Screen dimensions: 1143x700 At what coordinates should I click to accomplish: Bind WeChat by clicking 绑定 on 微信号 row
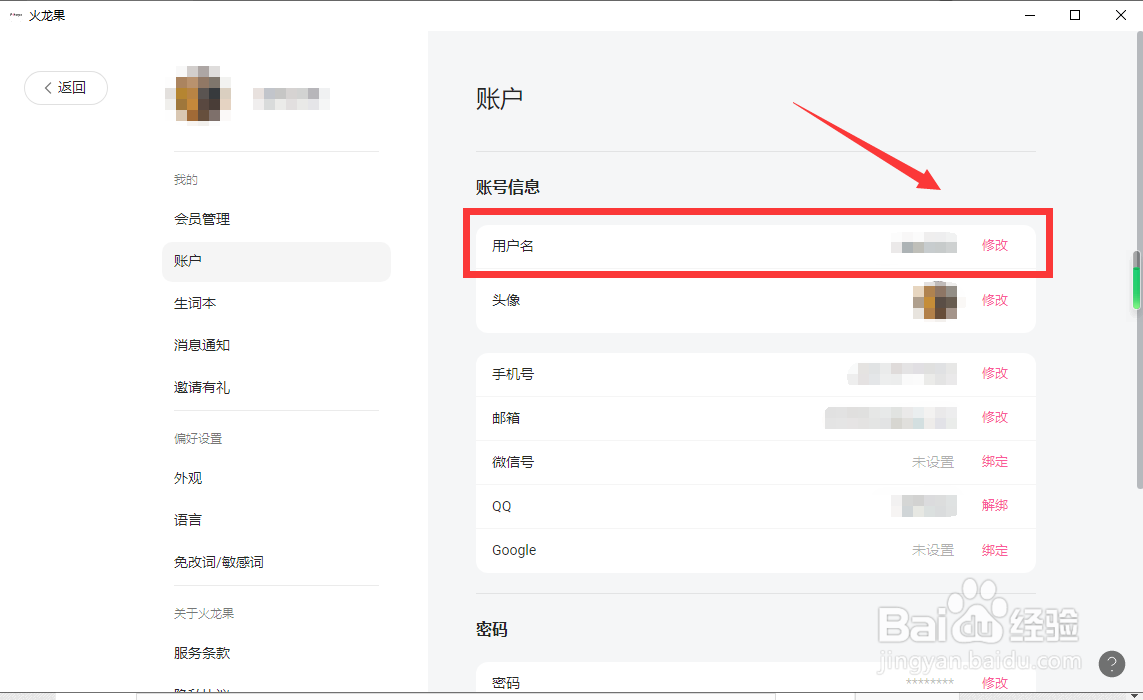tap(995, 461)
